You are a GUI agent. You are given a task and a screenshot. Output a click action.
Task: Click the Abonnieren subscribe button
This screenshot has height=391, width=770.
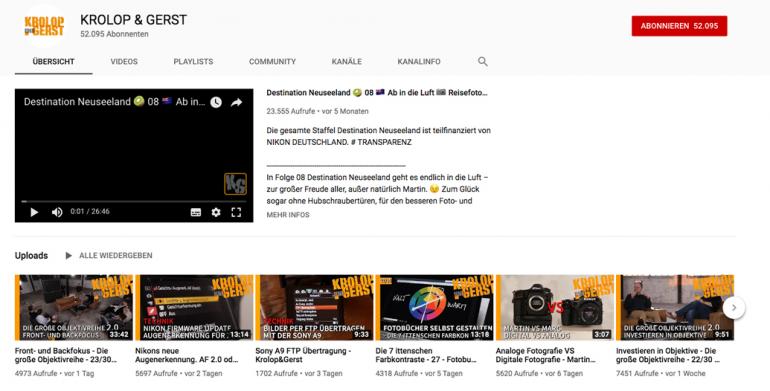click(679, 26)
